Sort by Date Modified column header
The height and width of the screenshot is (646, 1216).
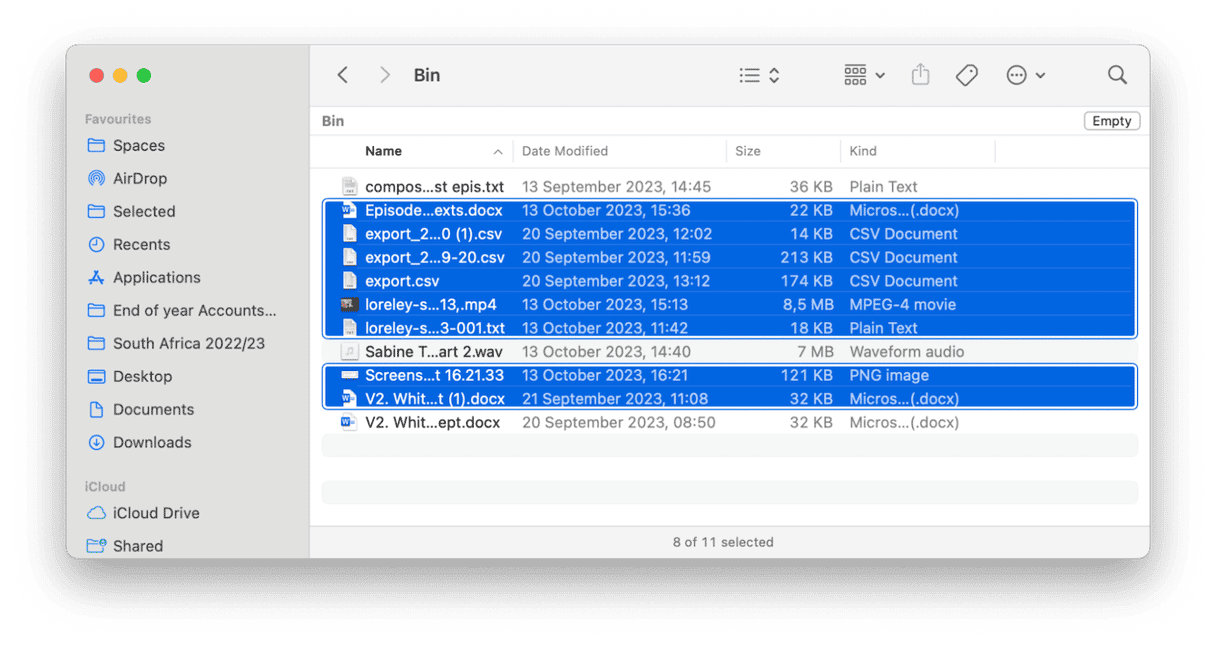click(565, 151)
